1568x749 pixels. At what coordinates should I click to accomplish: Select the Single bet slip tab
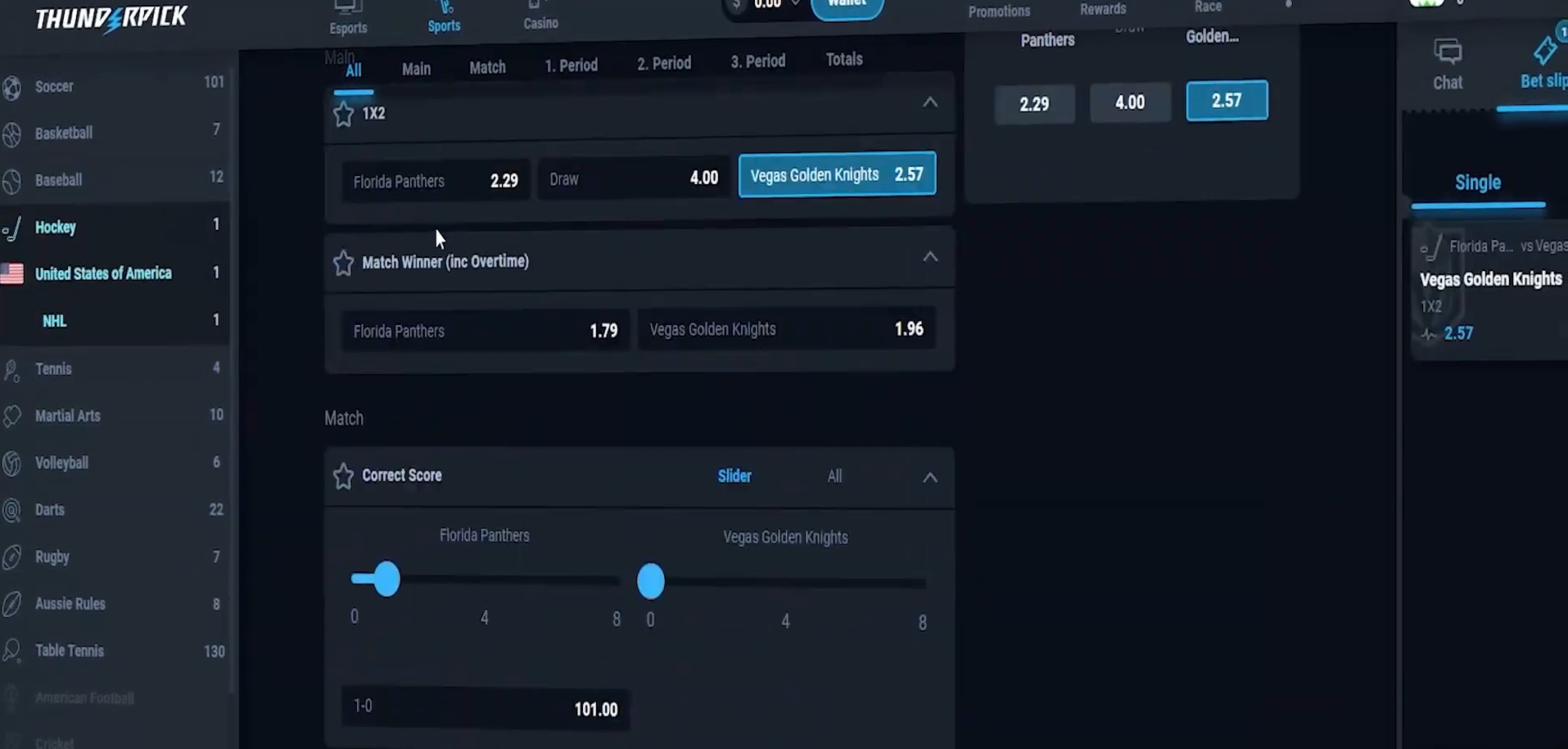[1478, 183]
